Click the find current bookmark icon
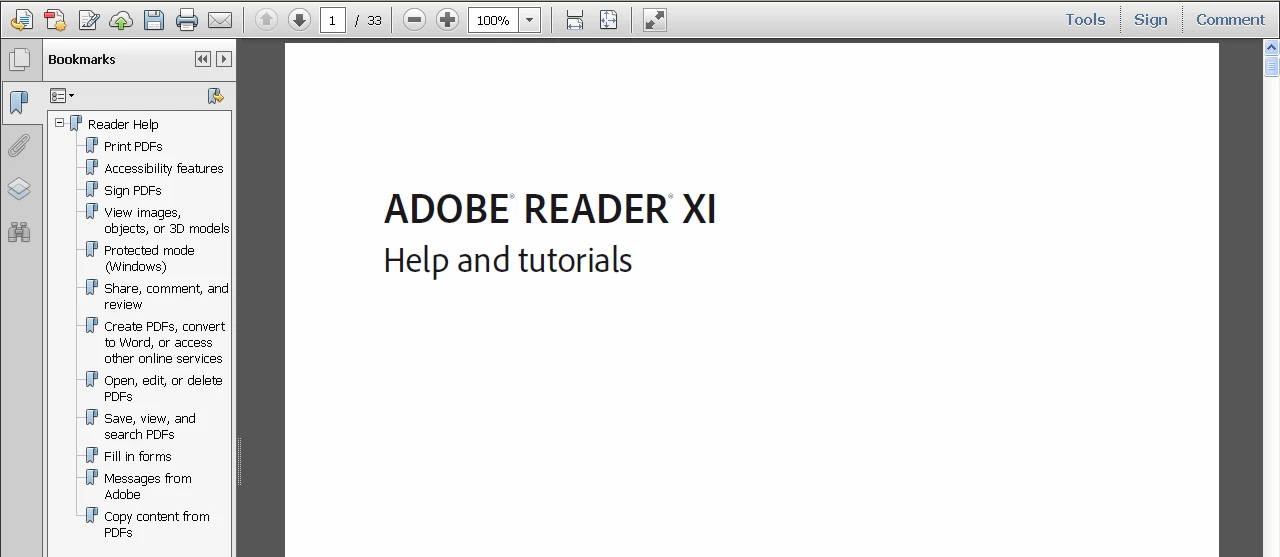Image resolution: width=1280 pixels, height=557 pixels. click(x=215, y=96)
